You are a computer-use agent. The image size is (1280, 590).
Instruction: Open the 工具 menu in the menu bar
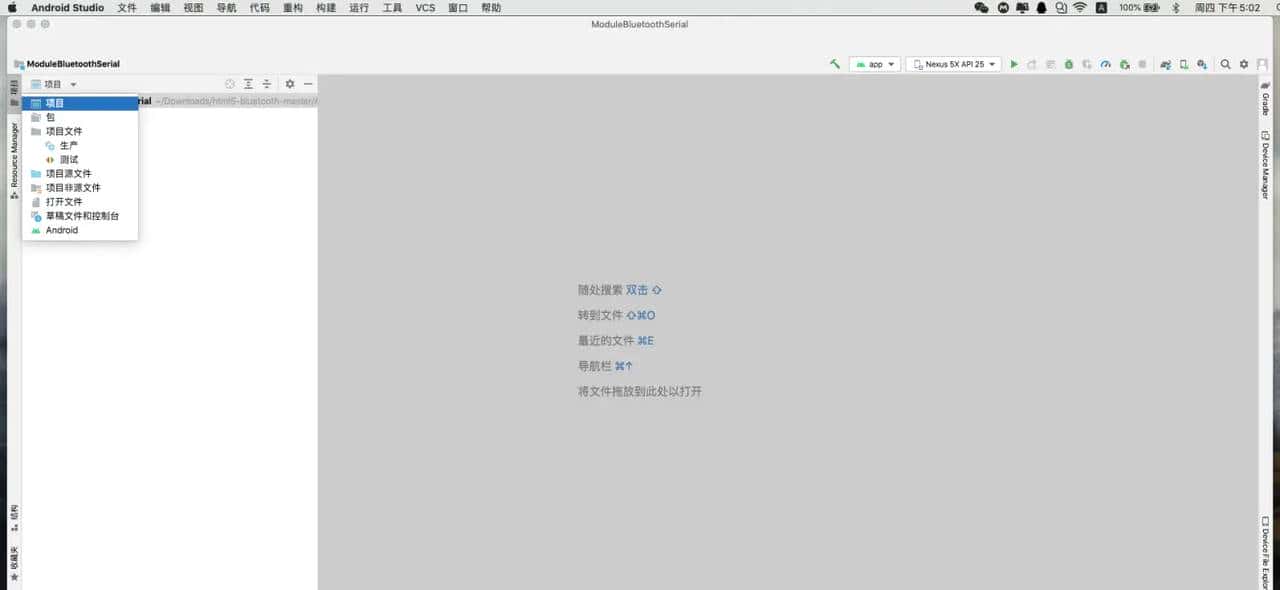pyautogui.click(x=391, y=8)
